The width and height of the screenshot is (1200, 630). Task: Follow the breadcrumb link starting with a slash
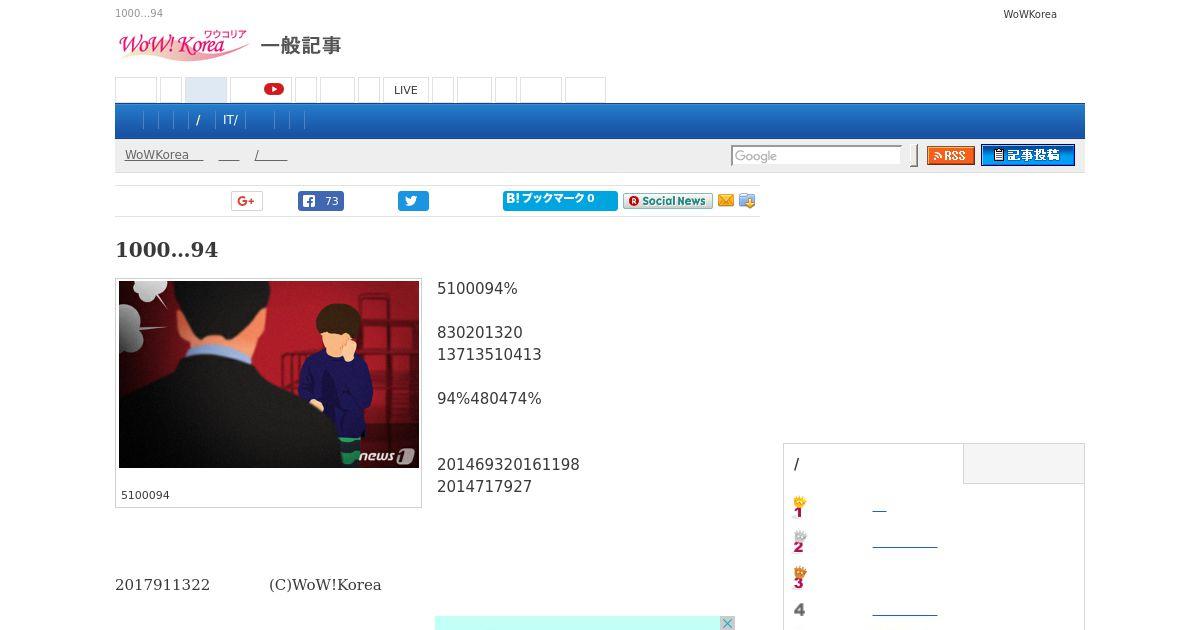click(271, 155)
